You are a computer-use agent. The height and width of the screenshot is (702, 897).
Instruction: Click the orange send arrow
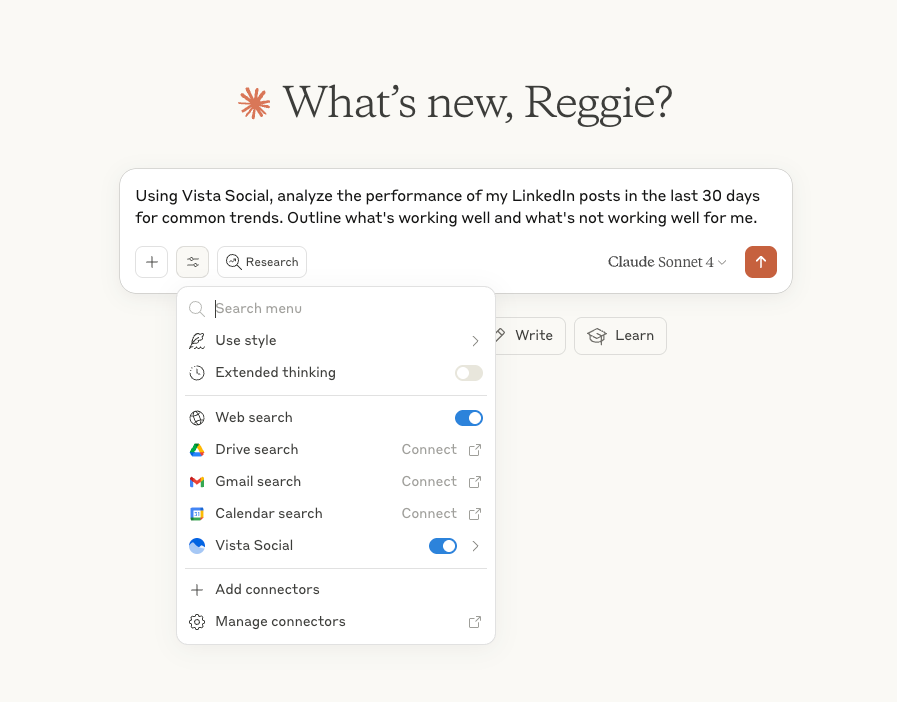click(x=760, y=262)
